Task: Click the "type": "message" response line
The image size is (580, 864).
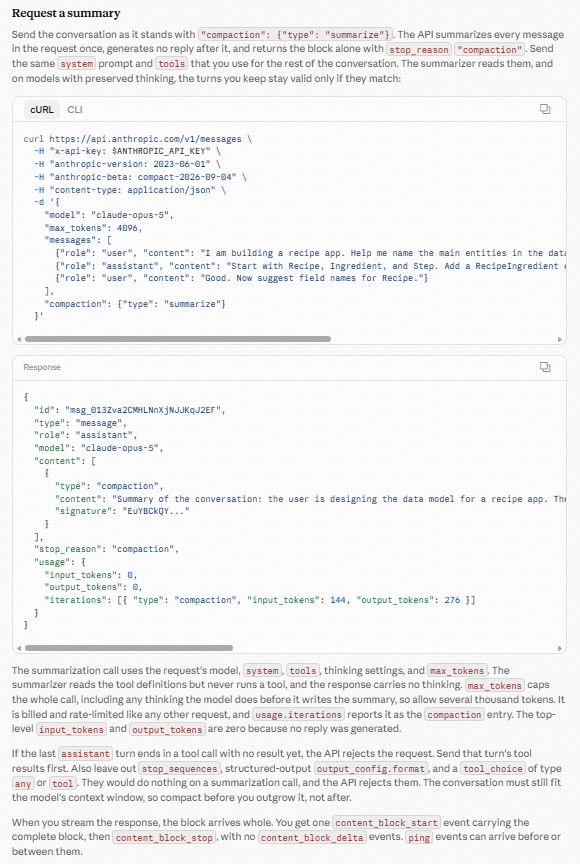Action: (80, 423)
